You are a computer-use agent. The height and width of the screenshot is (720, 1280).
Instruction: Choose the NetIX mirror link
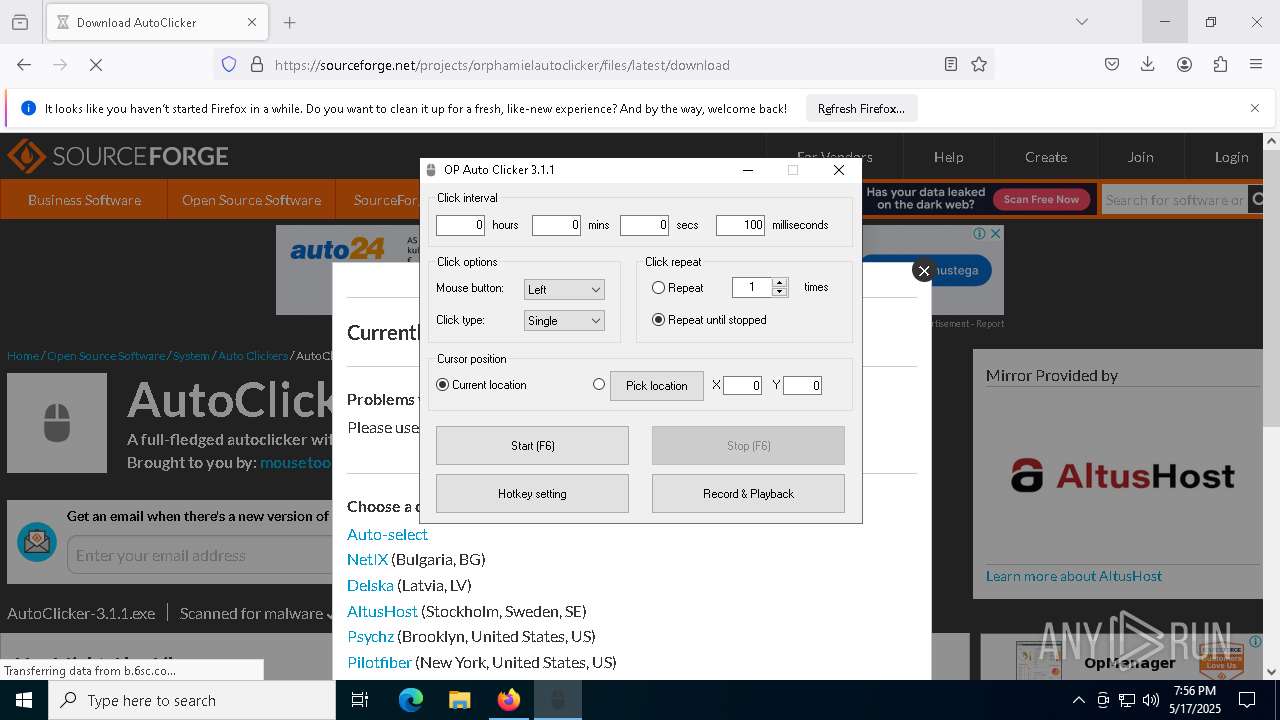(367, 560)
